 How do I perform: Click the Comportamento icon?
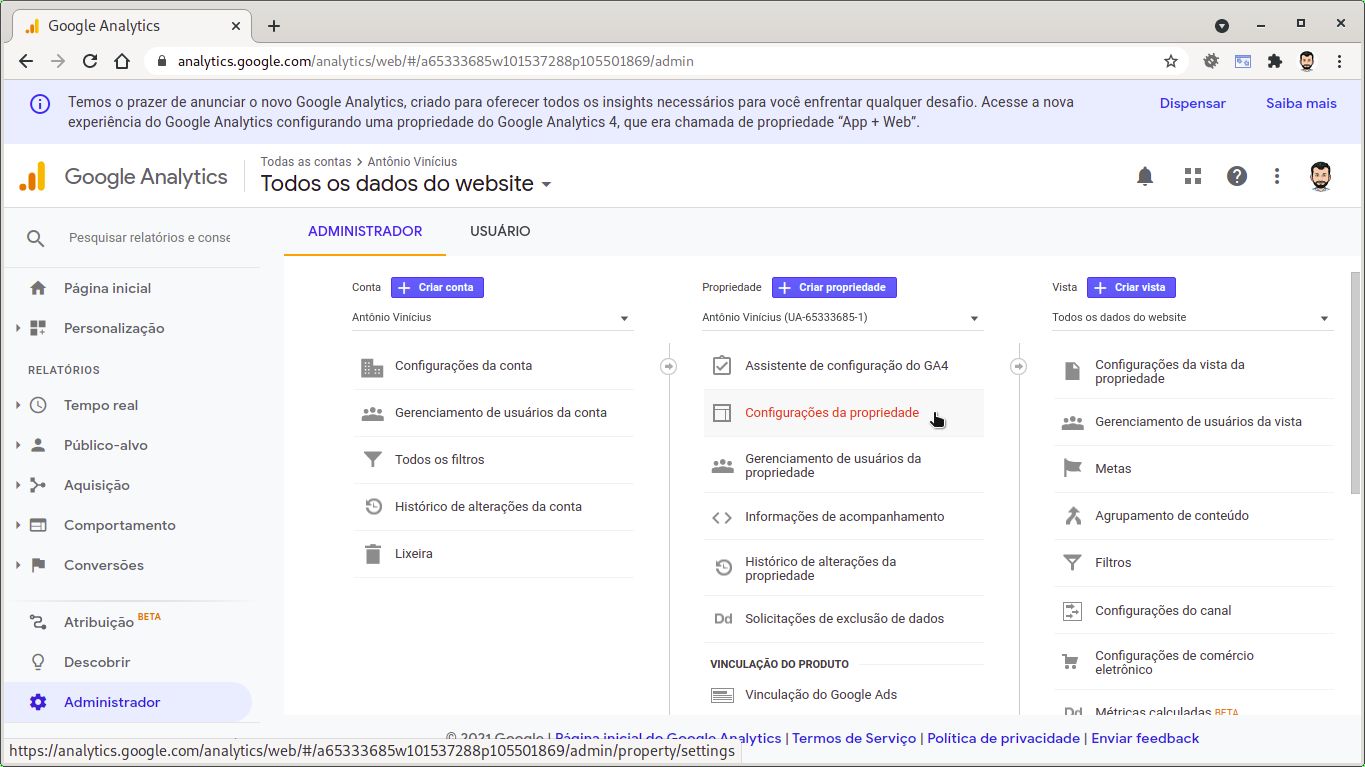click(38, 525)
